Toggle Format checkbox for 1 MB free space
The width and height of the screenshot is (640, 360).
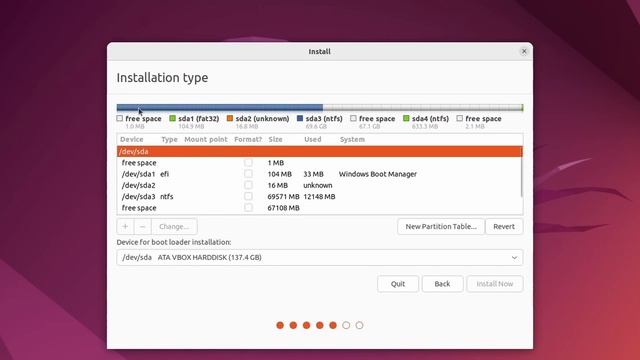[248, 162]
